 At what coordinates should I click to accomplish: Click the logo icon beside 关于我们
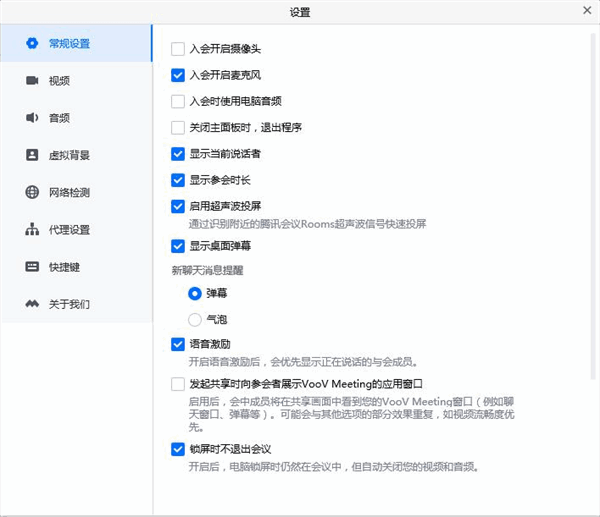click(32, 303)
